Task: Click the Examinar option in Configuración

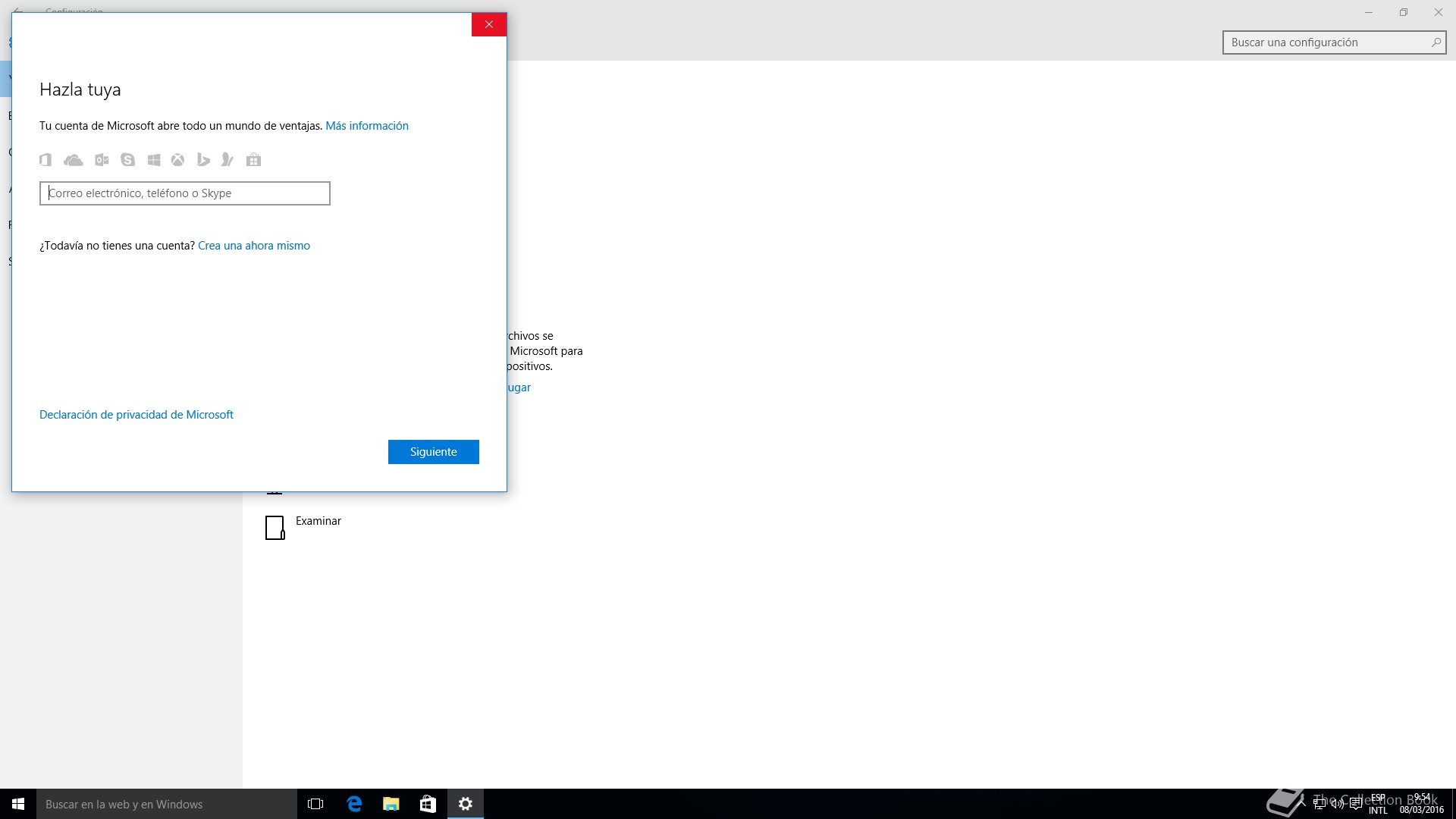Action: click(x=303, y=527)
